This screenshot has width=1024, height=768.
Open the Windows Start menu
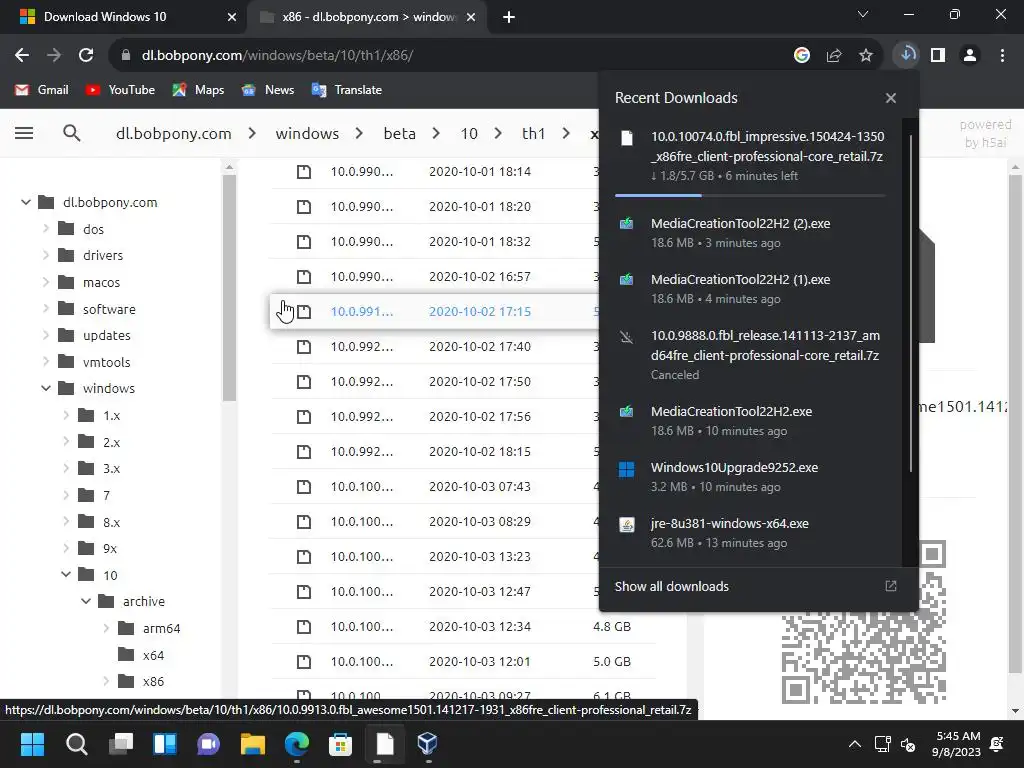pos(32,744)
